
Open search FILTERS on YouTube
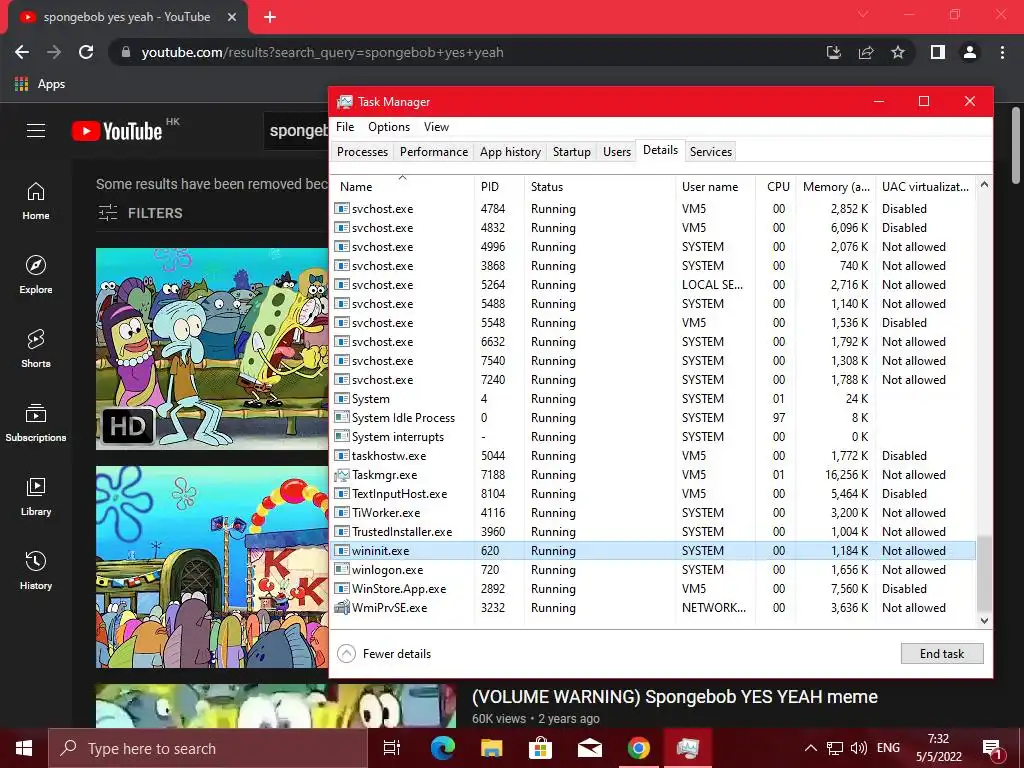140,213
